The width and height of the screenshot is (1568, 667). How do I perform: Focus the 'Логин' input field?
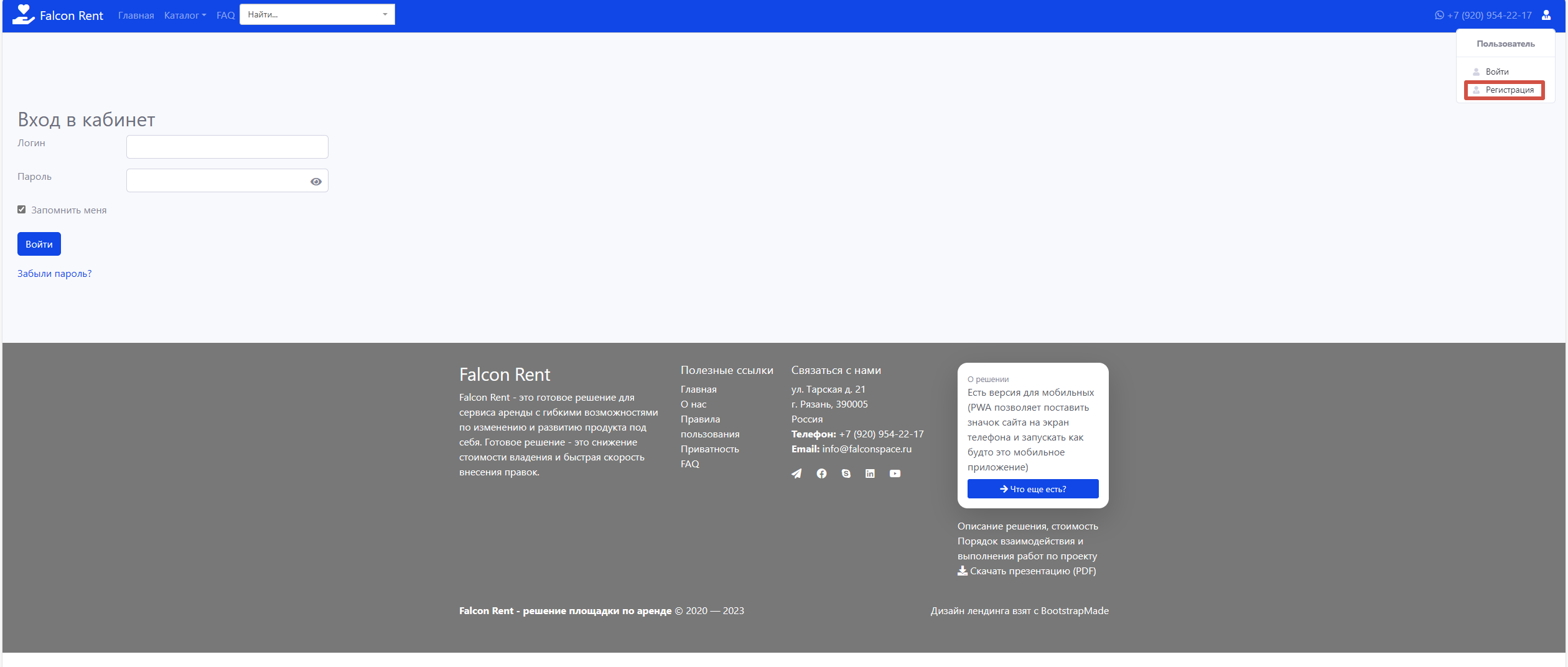click(x=227, y=147)
